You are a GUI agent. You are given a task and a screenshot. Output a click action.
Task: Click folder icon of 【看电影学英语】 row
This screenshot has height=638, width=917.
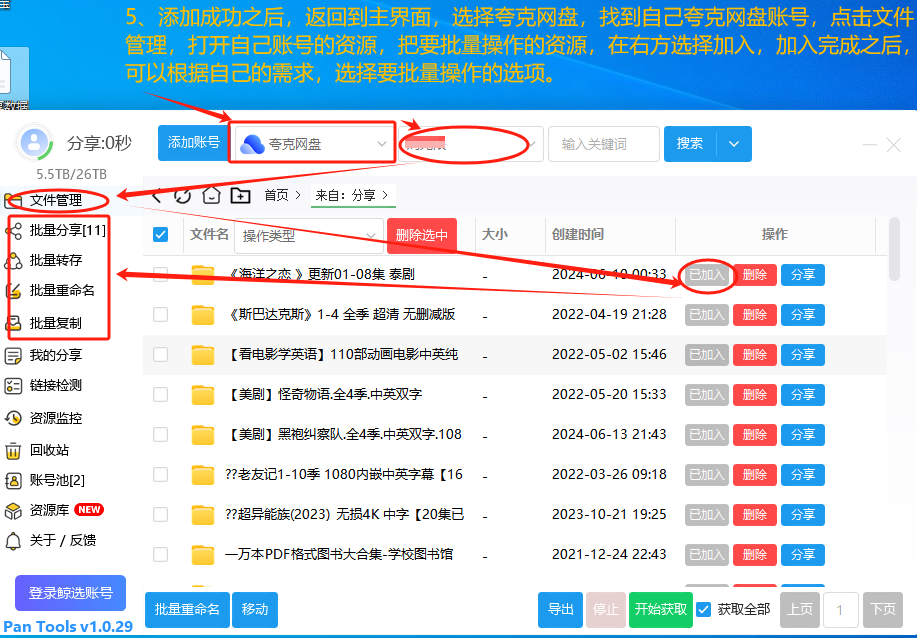(203, 354)
